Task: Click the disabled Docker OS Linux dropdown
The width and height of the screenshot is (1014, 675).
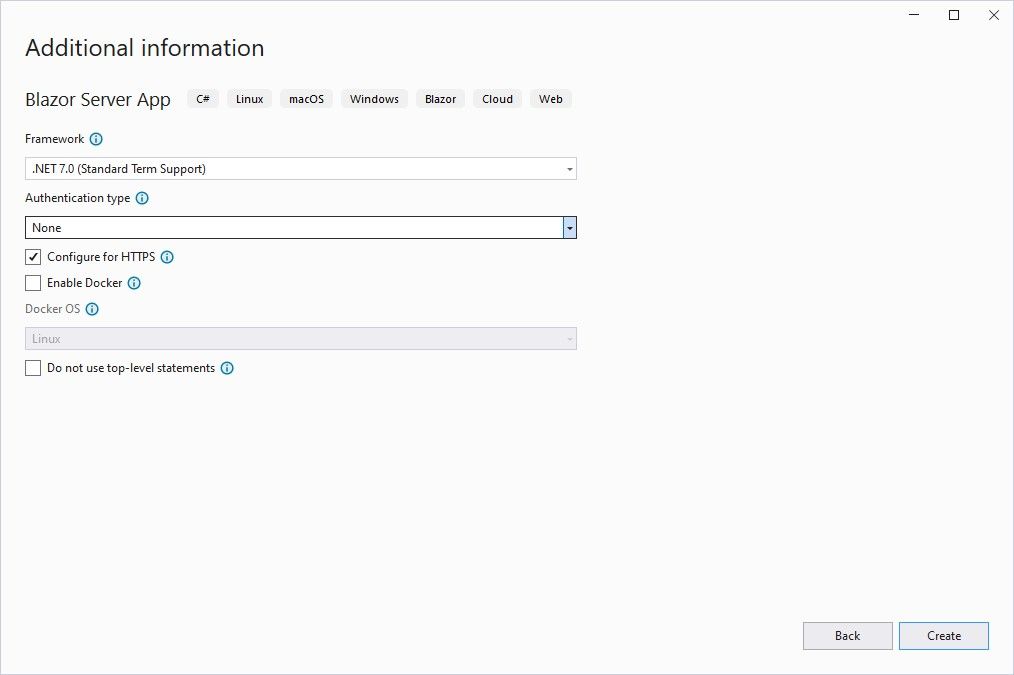Action: pos(300,339)
